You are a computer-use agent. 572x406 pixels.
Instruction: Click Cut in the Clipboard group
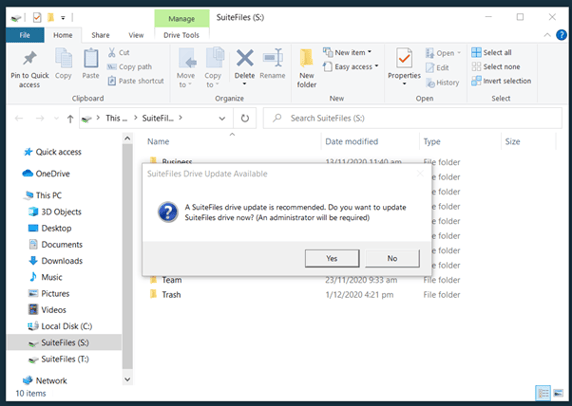click(119, 53)
